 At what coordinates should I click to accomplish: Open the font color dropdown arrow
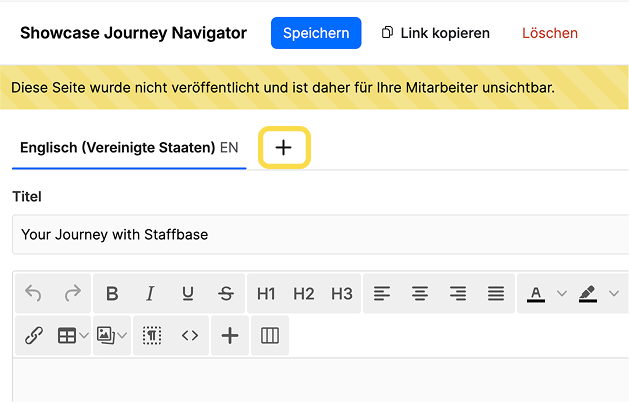tap(562, 294)
